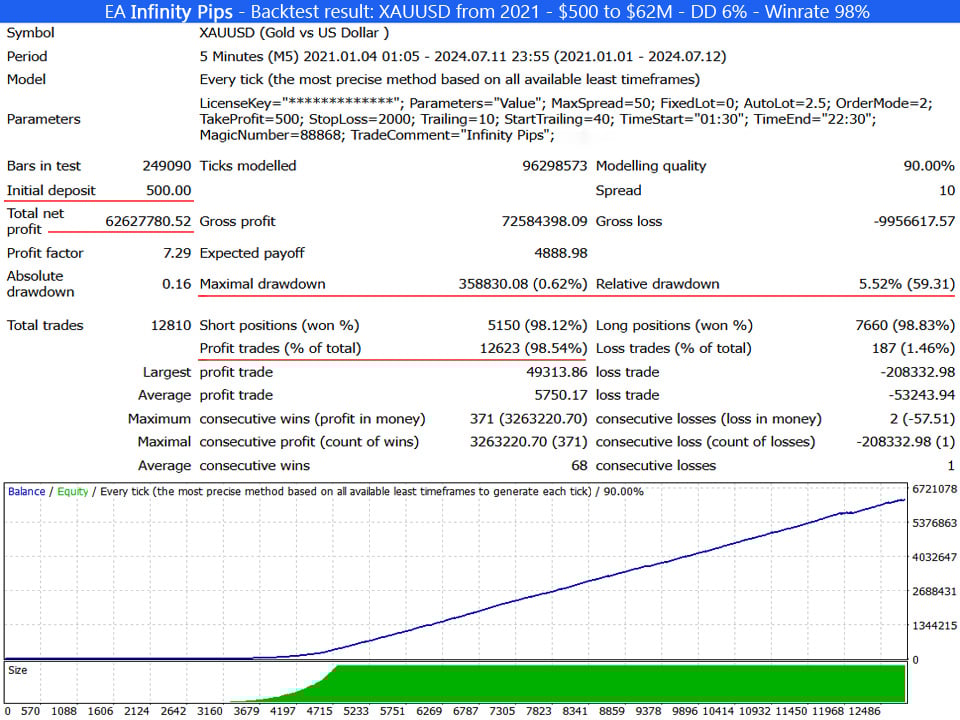Image resolution: width=960 pixels, height=720 pixels.
Task: Click the Equity legend label on chart
Action: click(x=73, y=492)
